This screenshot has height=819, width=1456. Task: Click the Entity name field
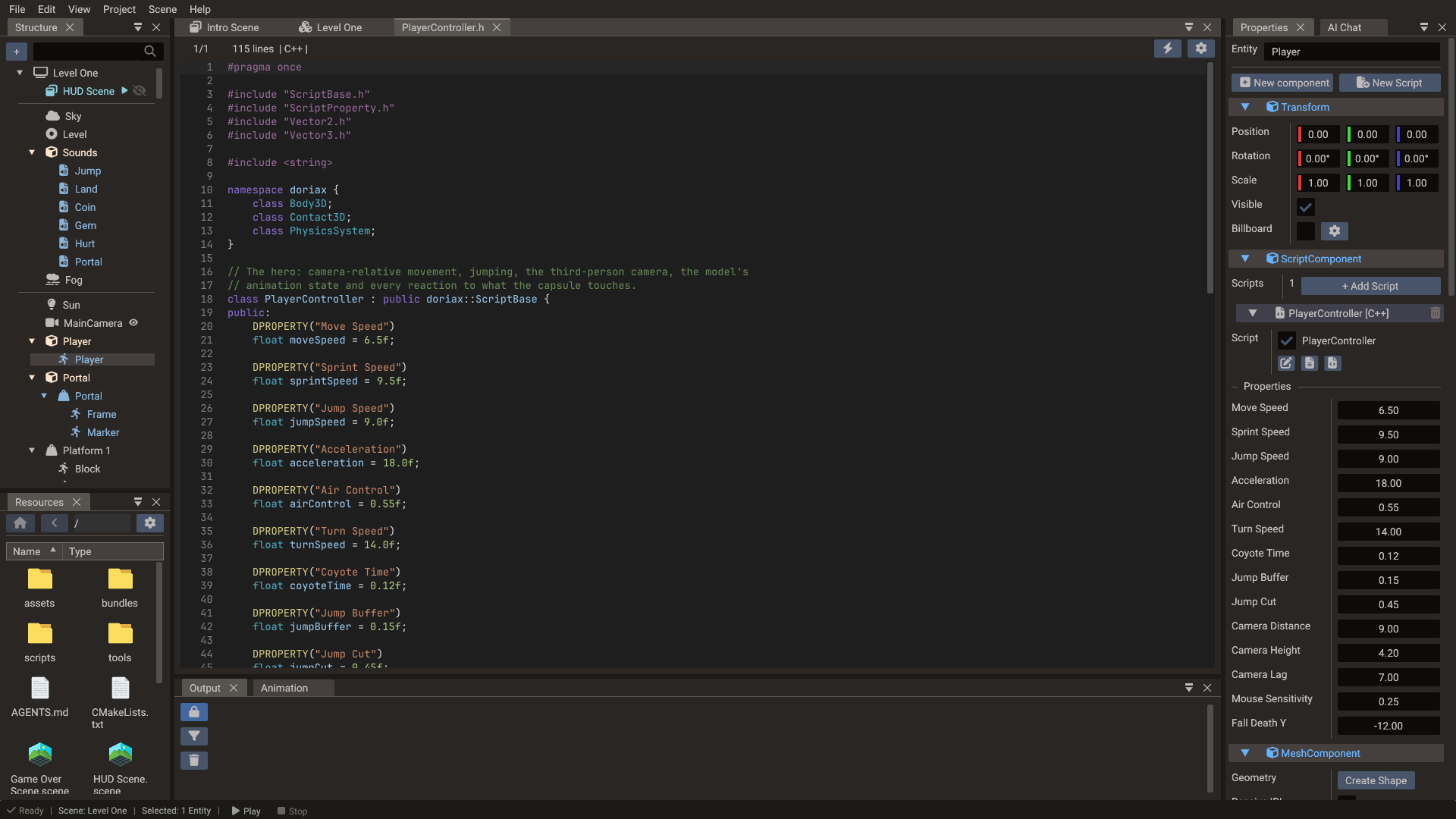pos(1351,52)
